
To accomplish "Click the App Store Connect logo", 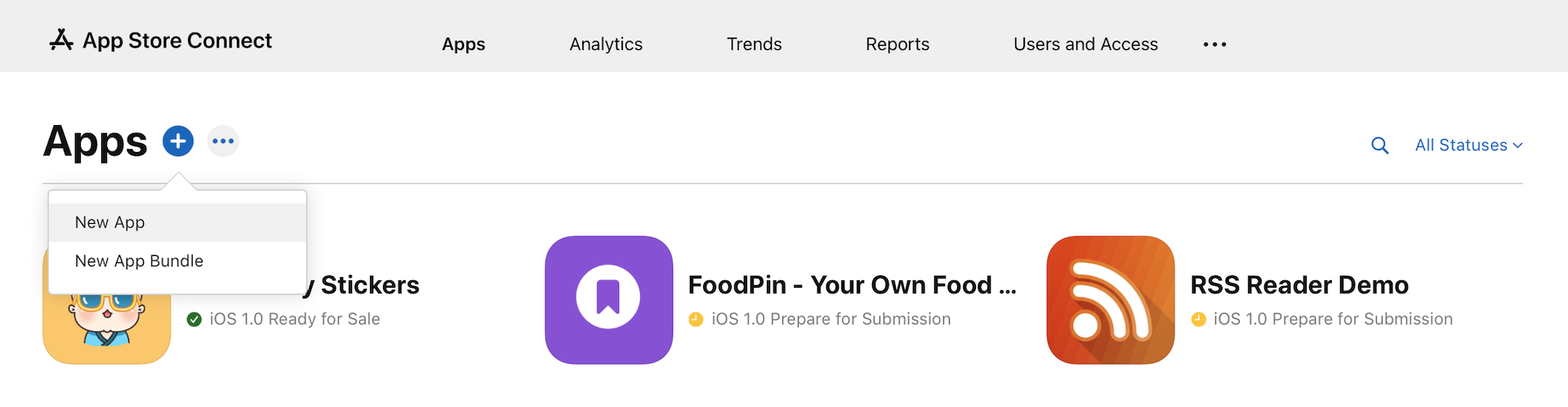I will click(161, 40).
